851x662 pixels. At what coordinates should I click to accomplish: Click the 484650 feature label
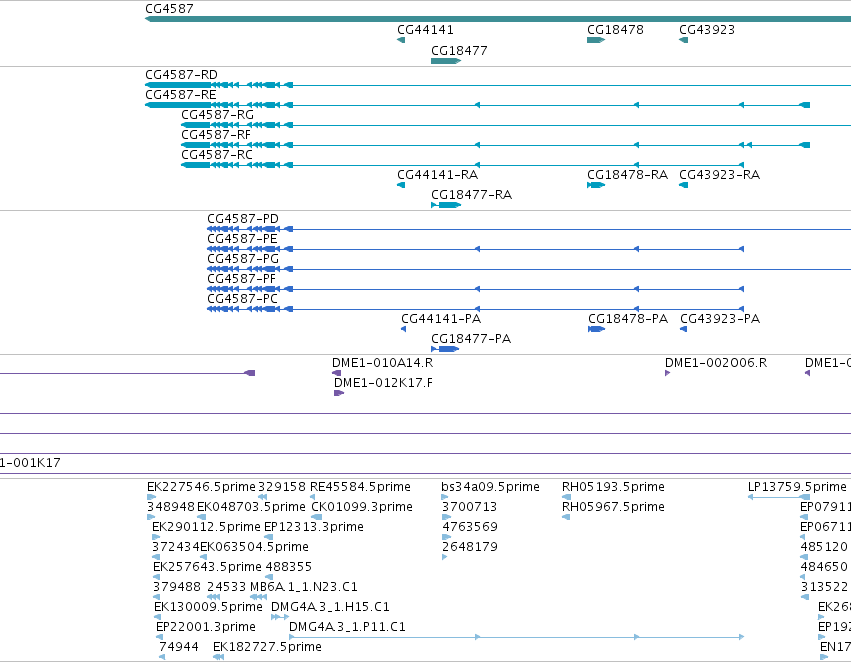pos(824,567)
